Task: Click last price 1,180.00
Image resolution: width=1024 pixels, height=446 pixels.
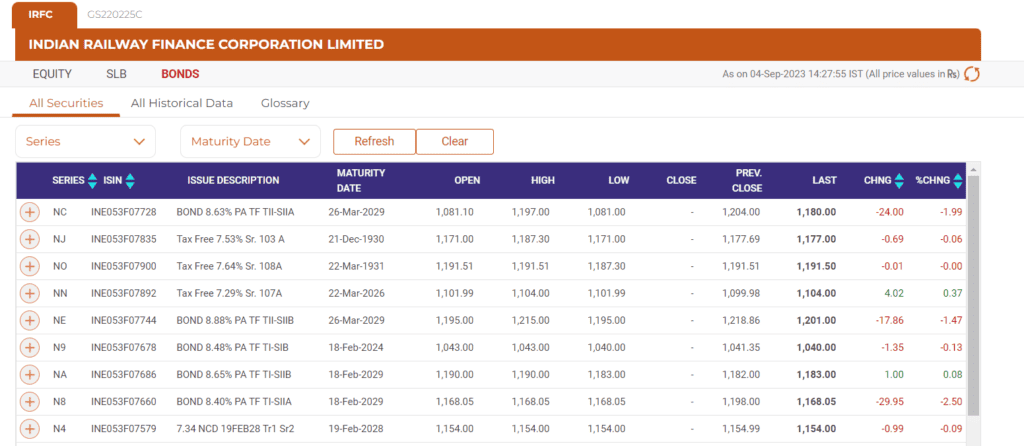Action: tap(816, 212)
